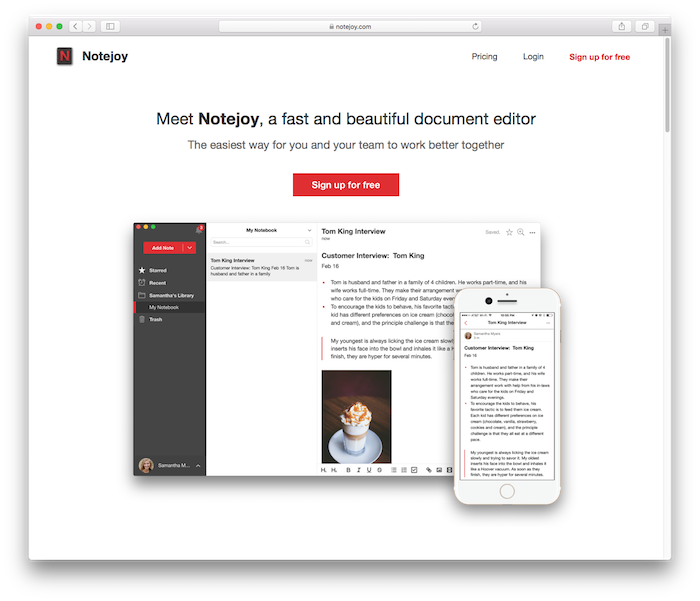The width and height of the screenshot is (700, 601).
Task: Expand the Add Note dropdown arrow
Action: (190, 248)
